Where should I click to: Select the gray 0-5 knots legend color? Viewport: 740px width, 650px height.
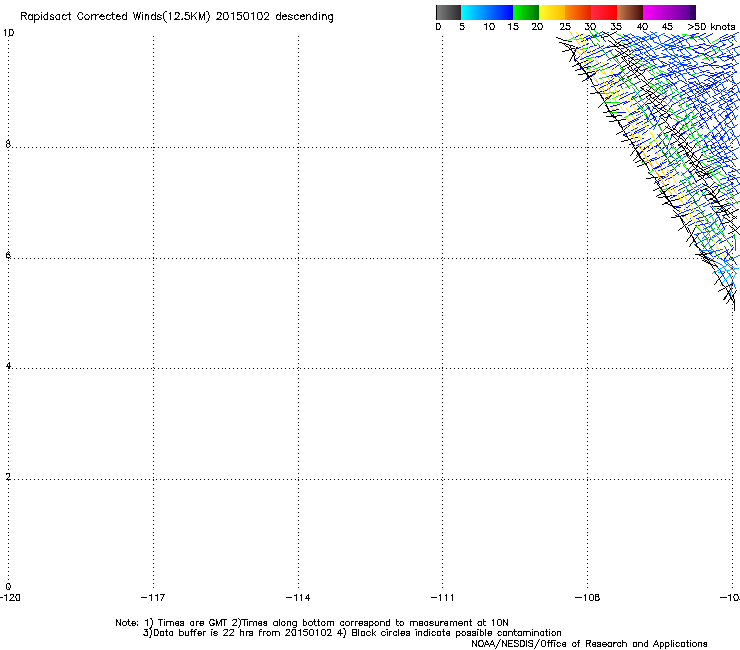tap(448, 12)
